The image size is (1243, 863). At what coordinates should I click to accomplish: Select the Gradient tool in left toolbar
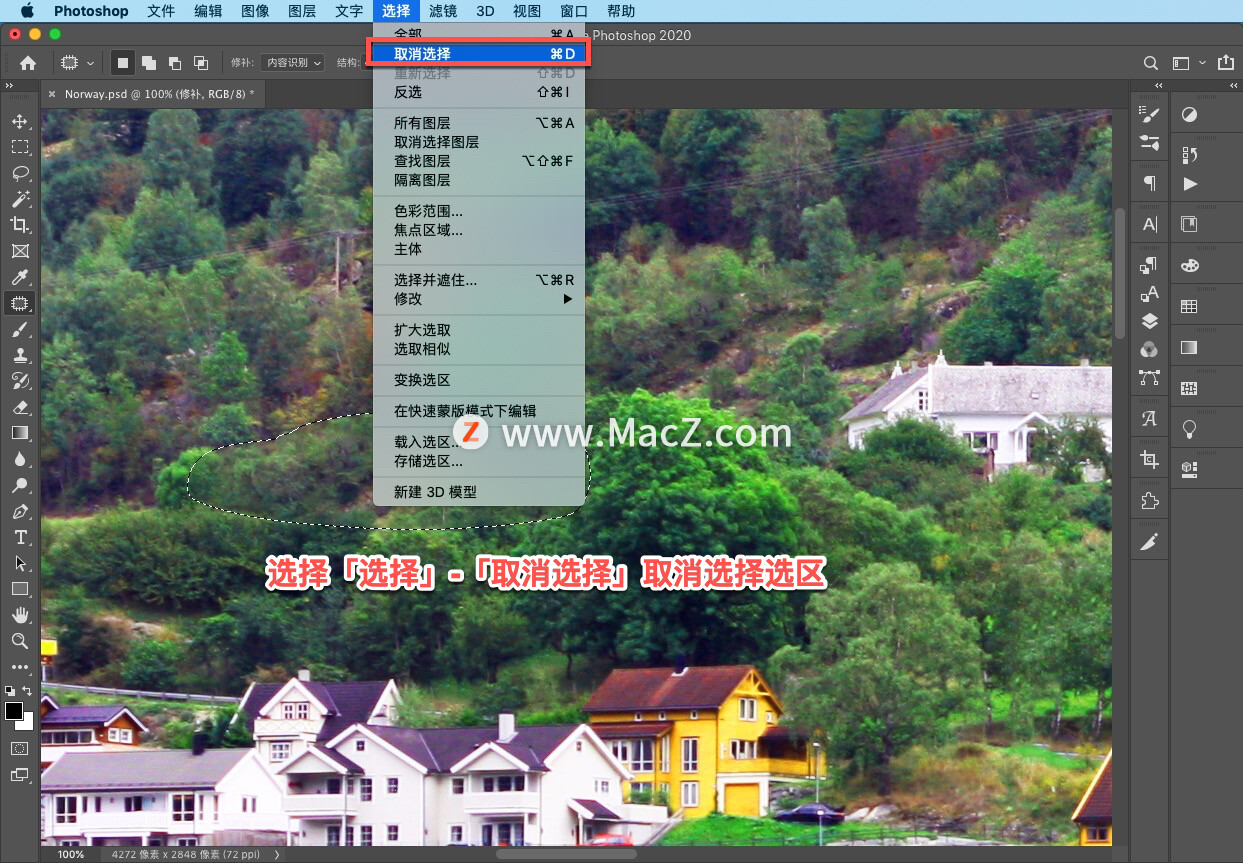click(20, 433)
